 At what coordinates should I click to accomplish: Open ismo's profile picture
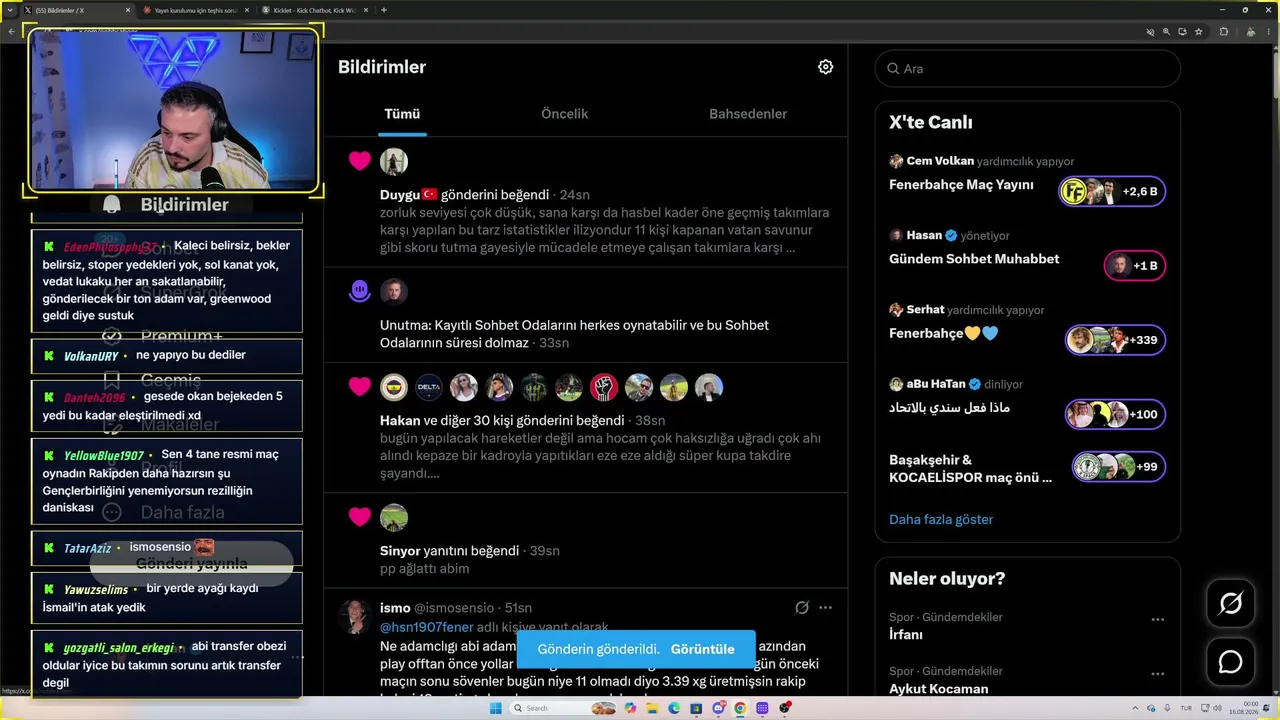(x=355, y=616)
